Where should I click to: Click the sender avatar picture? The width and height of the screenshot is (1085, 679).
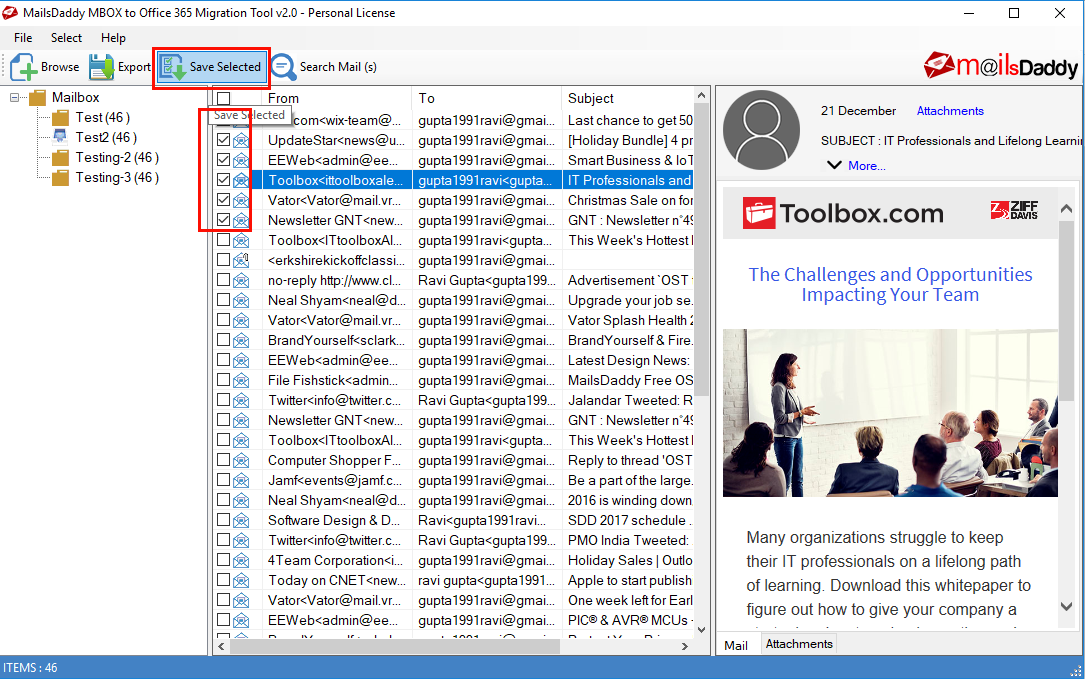tap(761, 130)
